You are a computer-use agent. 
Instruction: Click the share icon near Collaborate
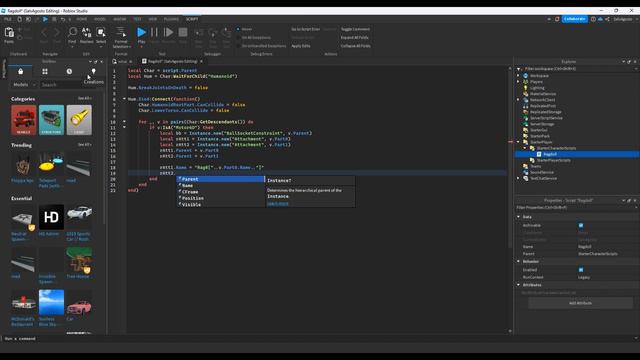click(607, 19)
